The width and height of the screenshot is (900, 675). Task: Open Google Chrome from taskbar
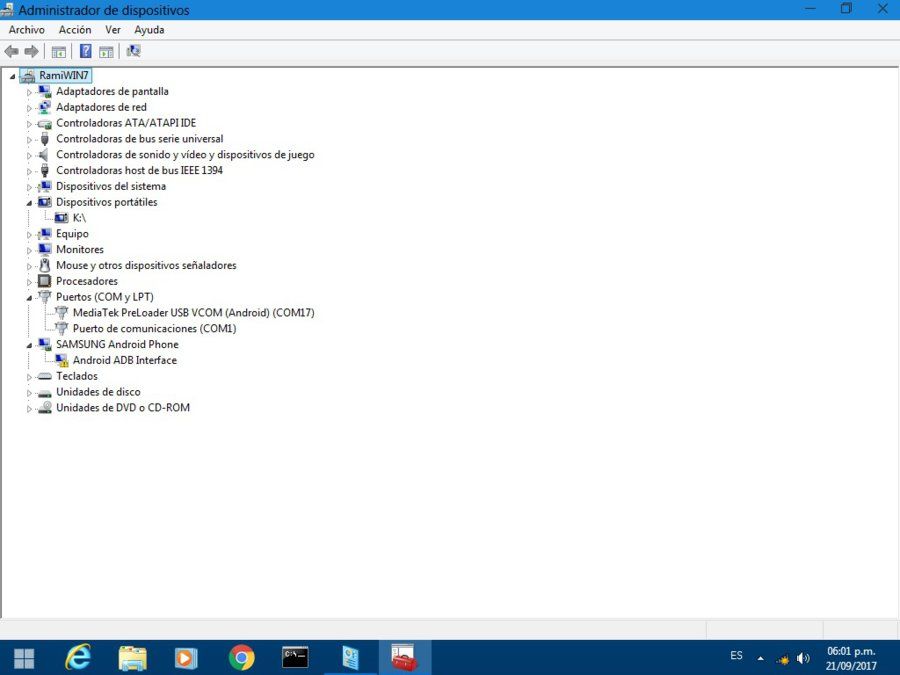tap(242, 658)
